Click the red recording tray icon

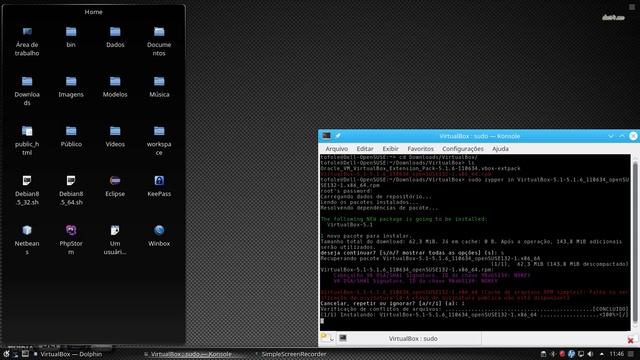coord(562,354)
